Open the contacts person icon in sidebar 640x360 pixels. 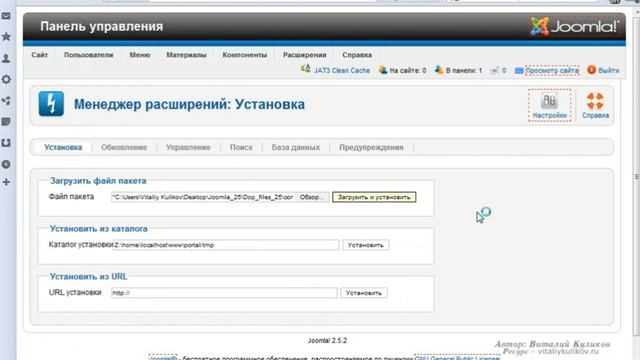click(x=6, y=58)
